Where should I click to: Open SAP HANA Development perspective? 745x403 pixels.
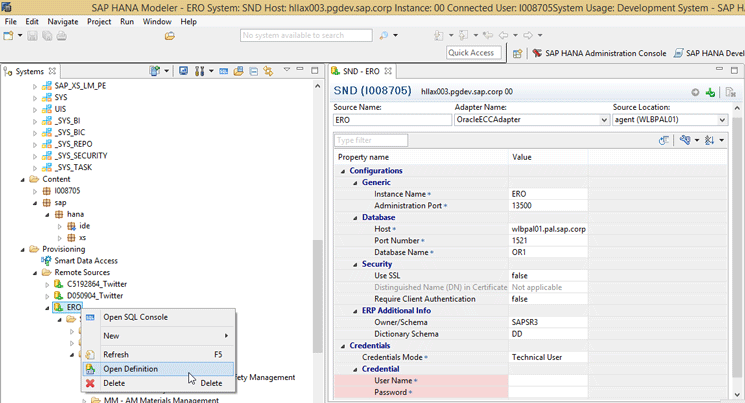[709, 53]
